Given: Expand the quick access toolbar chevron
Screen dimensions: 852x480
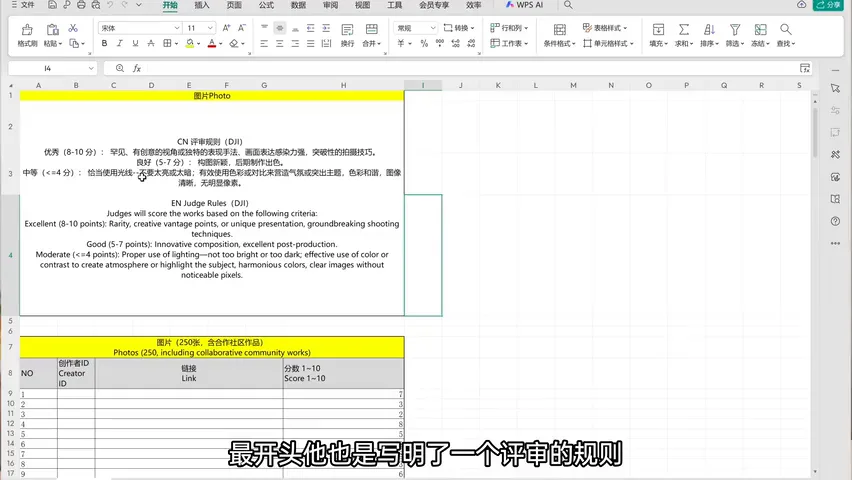Looking at the screenshot, I should pyautogui.click(x=139, y=5).
